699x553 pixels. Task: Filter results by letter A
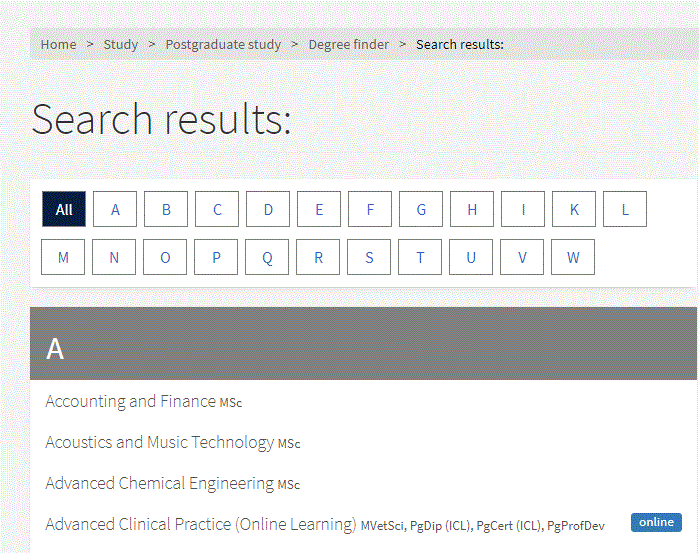point(115,209)
